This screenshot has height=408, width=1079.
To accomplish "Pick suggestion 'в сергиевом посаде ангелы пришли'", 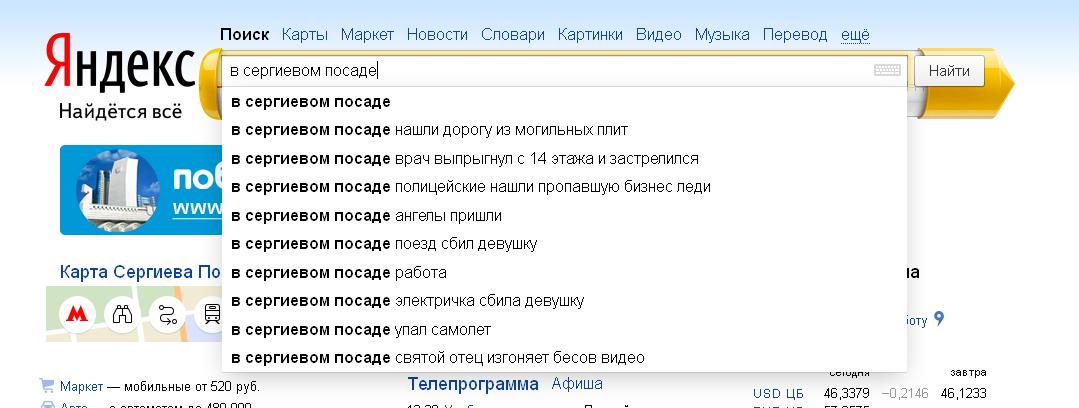I will click(366, 215).
